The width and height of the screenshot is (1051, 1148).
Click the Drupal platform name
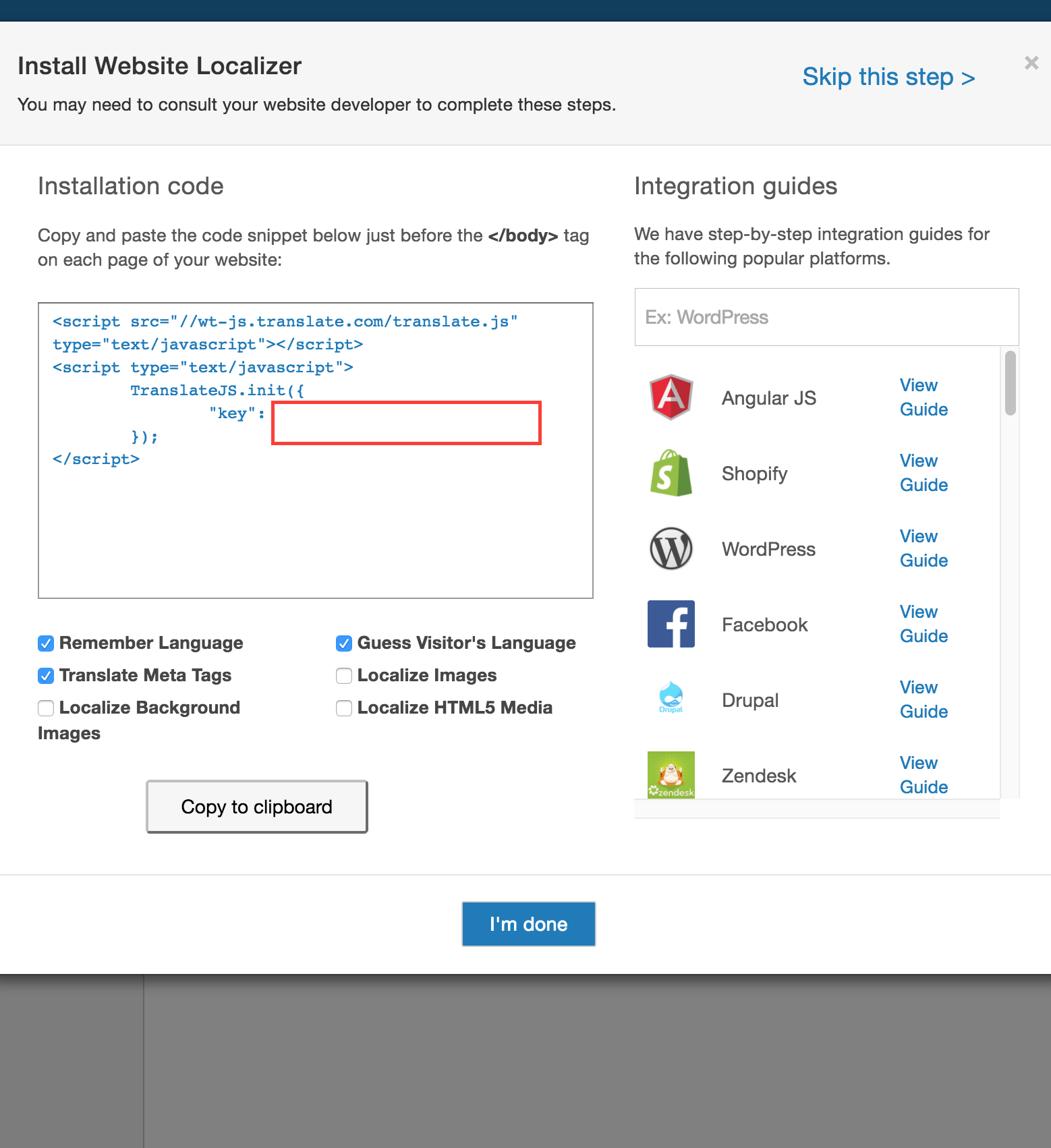tap(750, 701)
